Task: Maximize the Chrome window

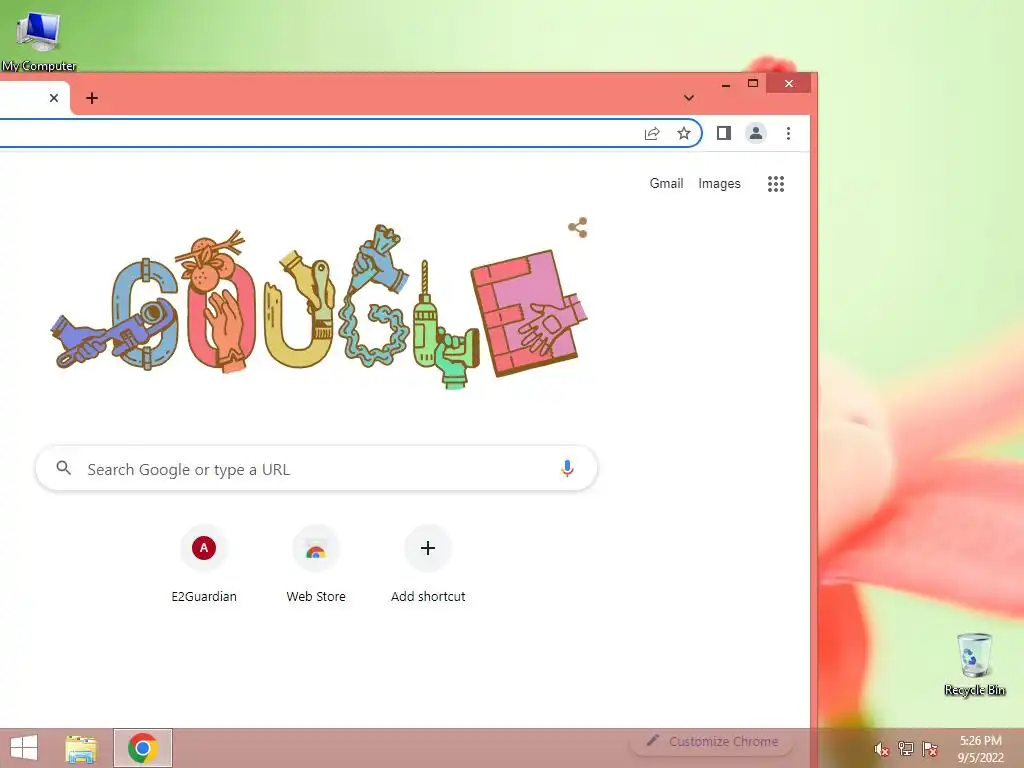Action: coord(753,84)
